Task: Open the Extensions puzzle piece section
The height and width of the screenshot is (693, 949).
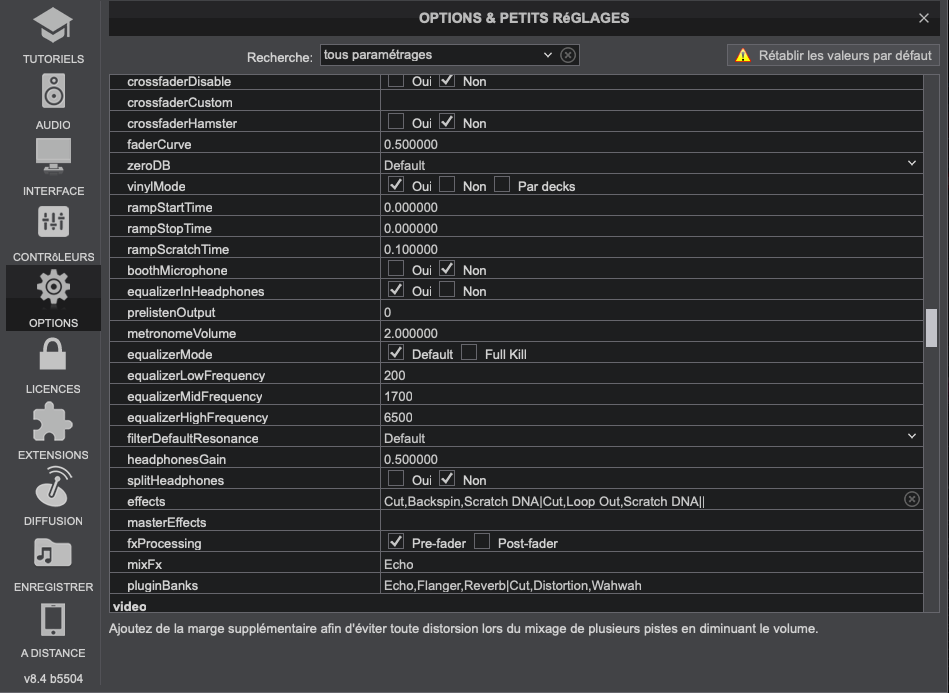Action: tap(53, 427)
